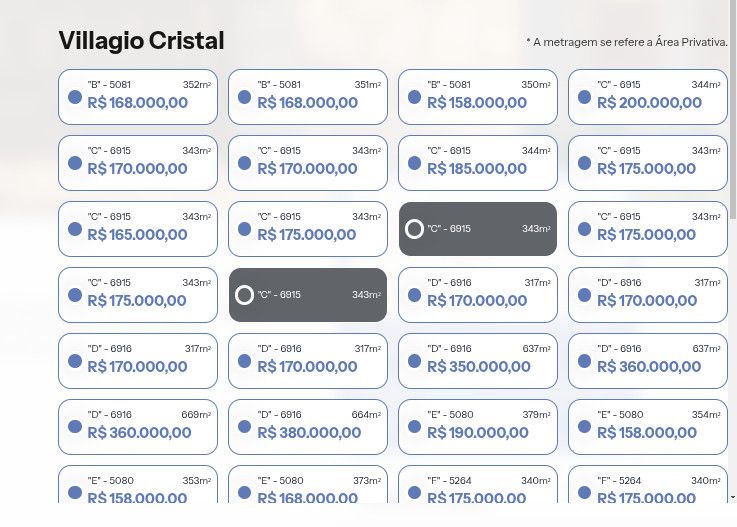737x527 pixels.
Task: Select radio circle of 351m² lot B
Action: [x=245, y=97]
